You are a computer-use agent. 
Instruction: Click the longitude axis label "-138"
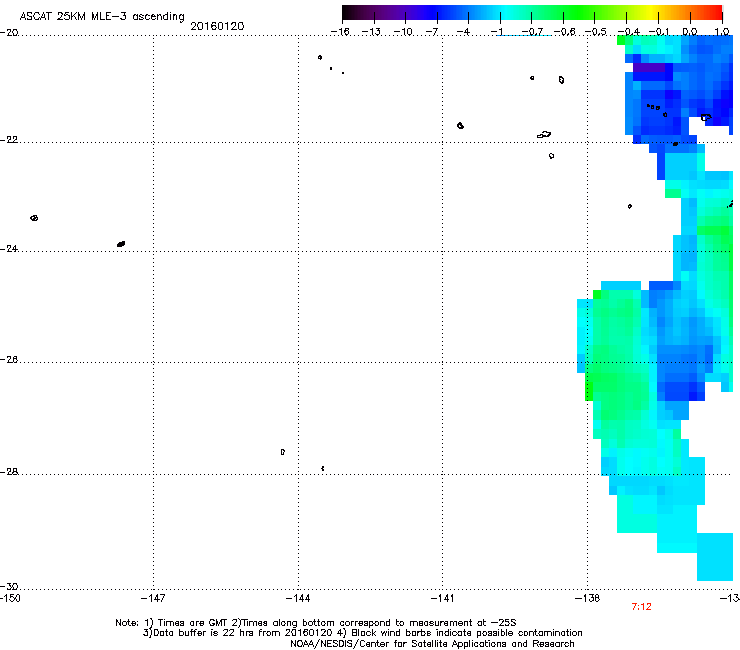coord(588,599)
